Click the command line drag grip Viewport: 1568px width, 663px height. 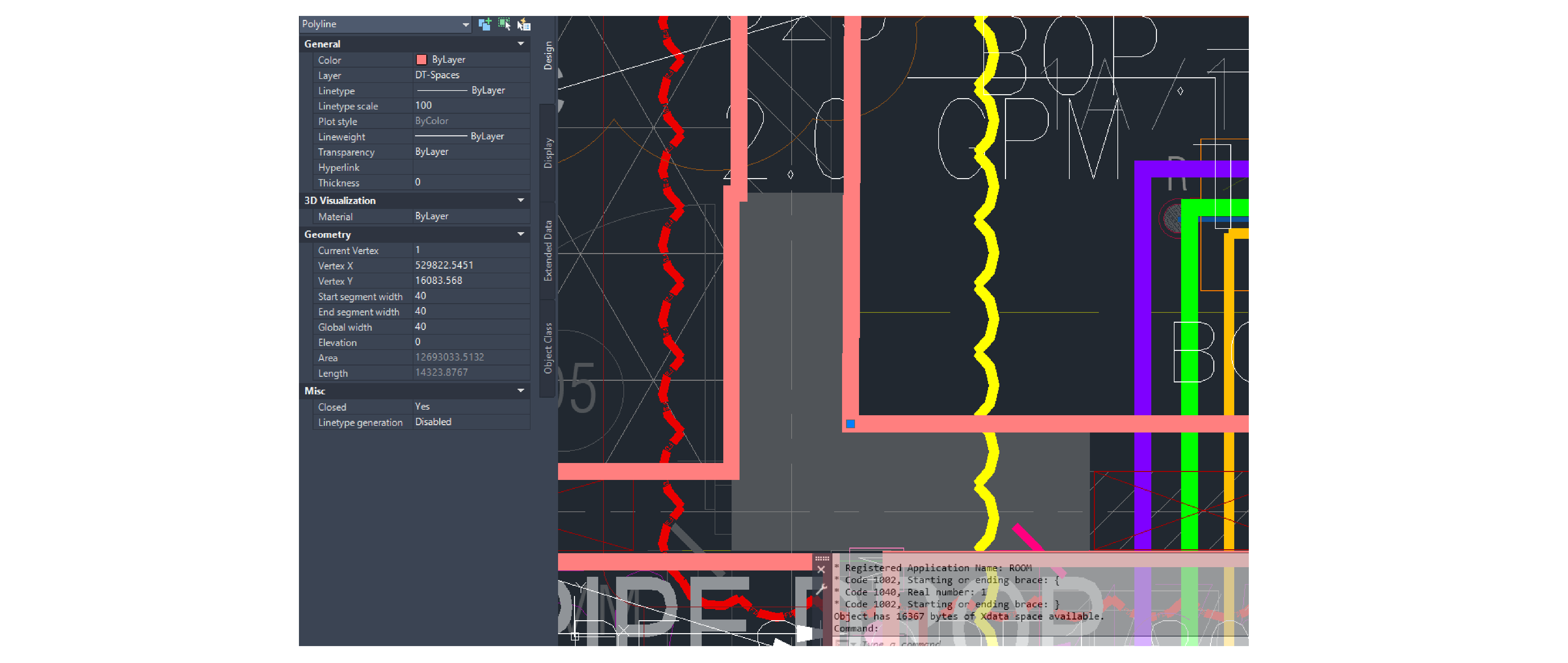822,558
